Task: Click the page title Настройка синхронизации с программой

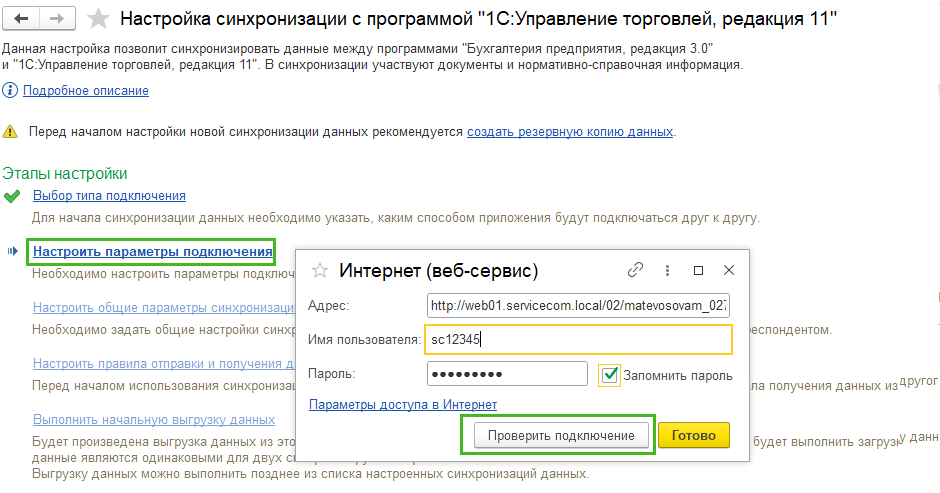Action: point(478,19)
